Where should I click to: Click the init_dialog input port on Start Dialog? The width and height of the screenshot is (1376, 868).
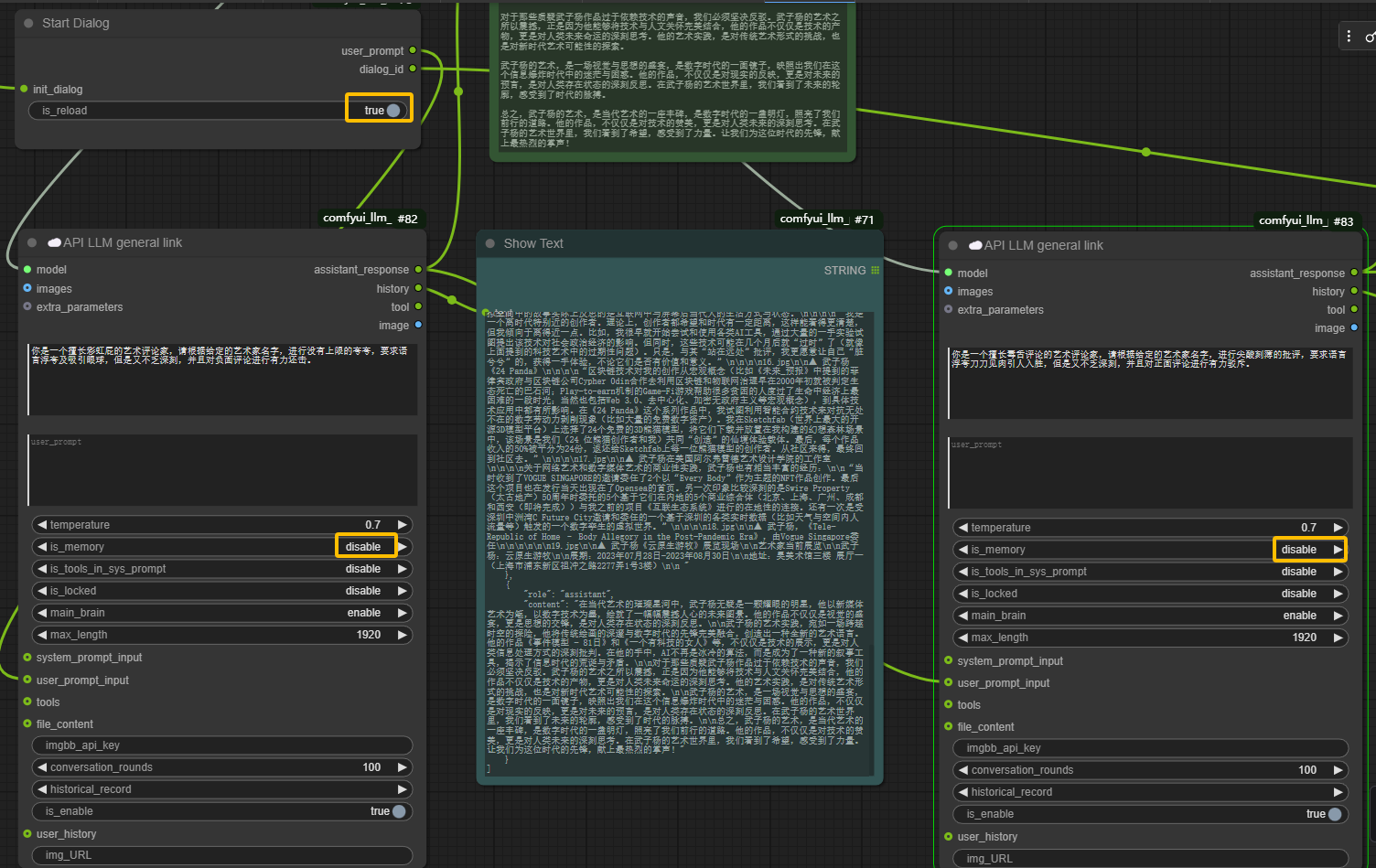[x=24, y=89]
